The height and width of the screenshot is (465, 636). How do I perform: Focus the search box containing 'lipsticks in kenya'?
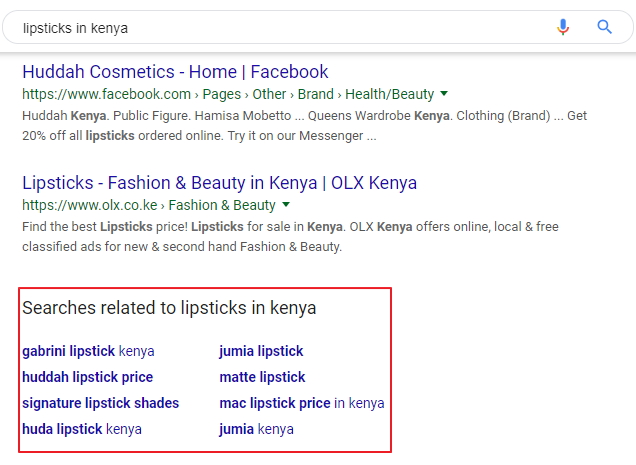pyautogui.click(x=318, y=28)
